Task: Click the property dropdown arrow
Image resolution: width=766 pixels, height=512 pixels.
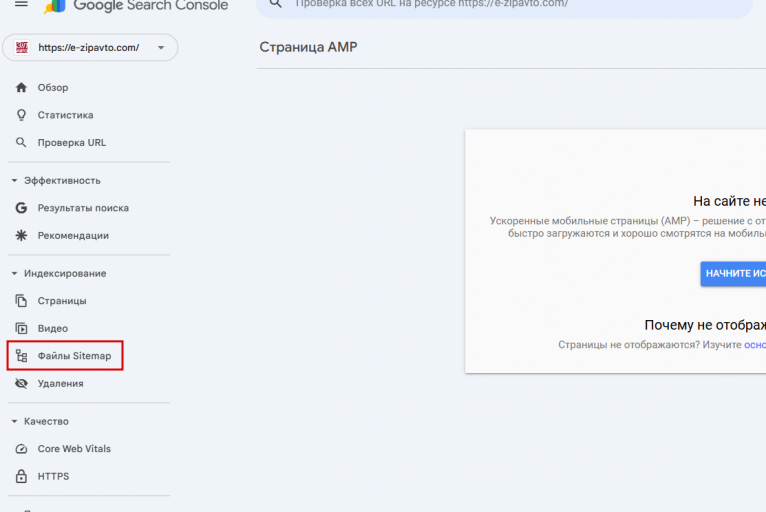Action: point(161,47)
